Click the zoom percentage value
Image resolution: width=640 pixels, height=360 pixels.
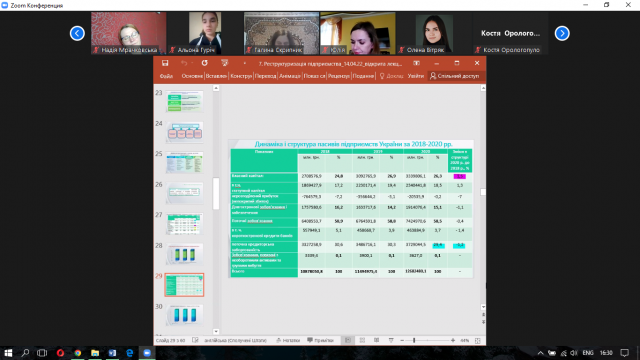pos(464,340)
